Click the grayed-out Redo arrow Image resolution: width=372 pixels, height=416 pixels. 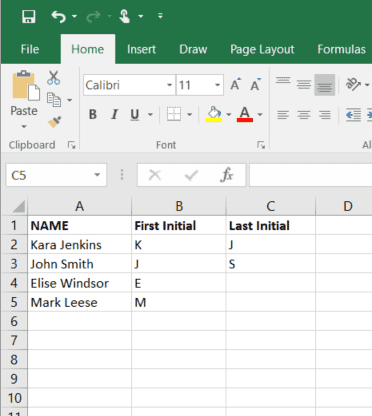(x=93, y=16)
